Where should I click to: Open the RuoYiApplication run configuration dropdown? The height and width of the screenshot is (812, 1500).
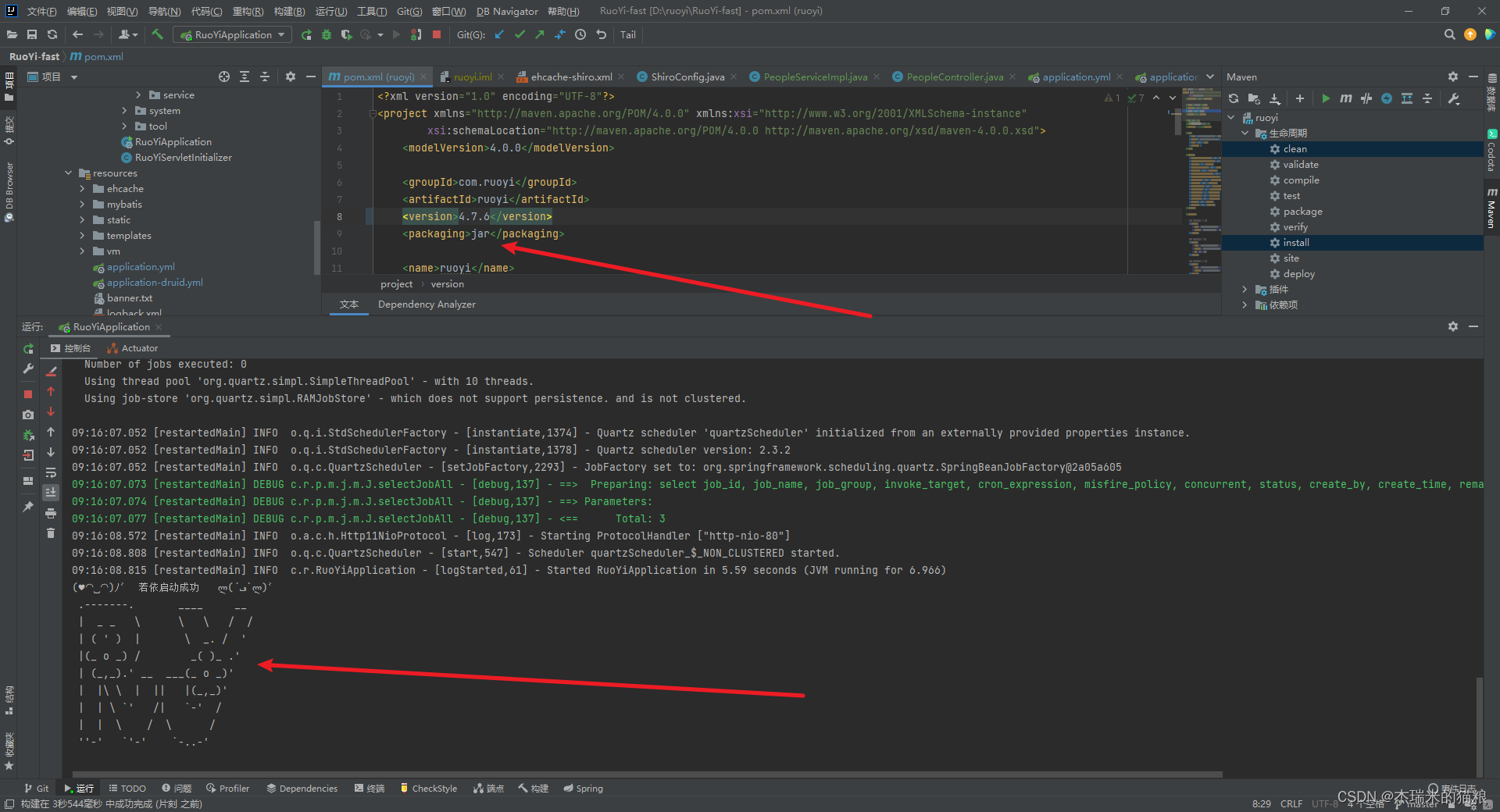coord(232,34)
